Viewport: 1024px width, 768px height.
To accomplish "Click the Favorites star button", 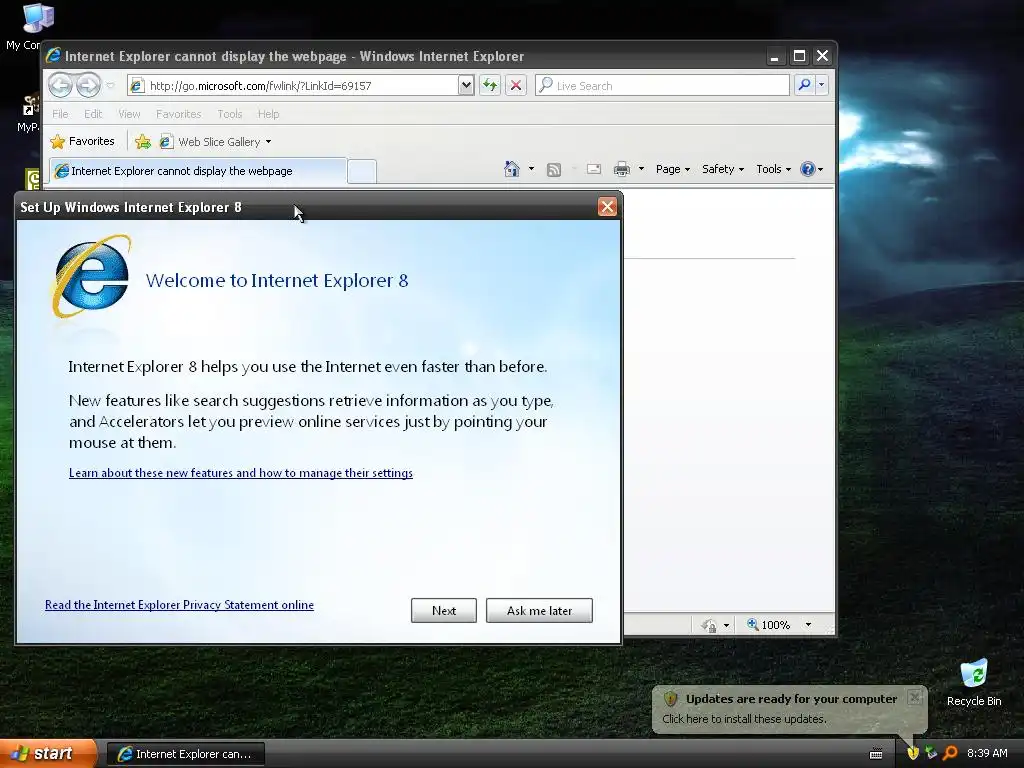I will click(x=83, y=141).
